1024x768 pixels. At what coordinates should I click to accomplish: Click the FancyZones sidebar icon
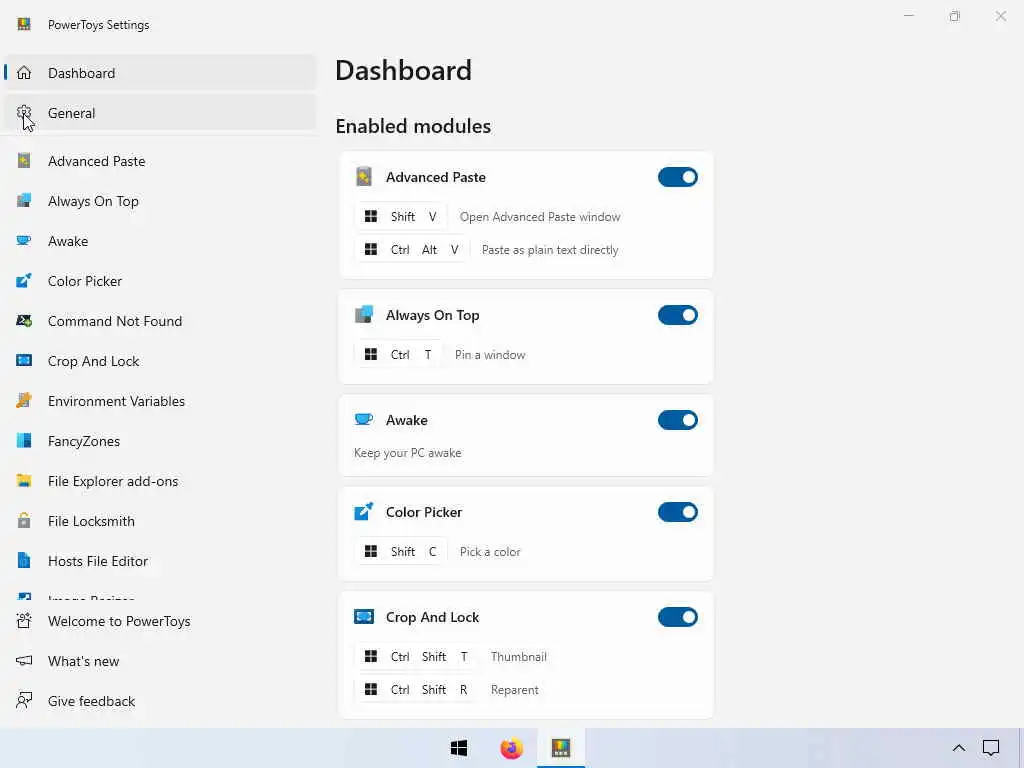pyautogui.click(x=24, y=441)
